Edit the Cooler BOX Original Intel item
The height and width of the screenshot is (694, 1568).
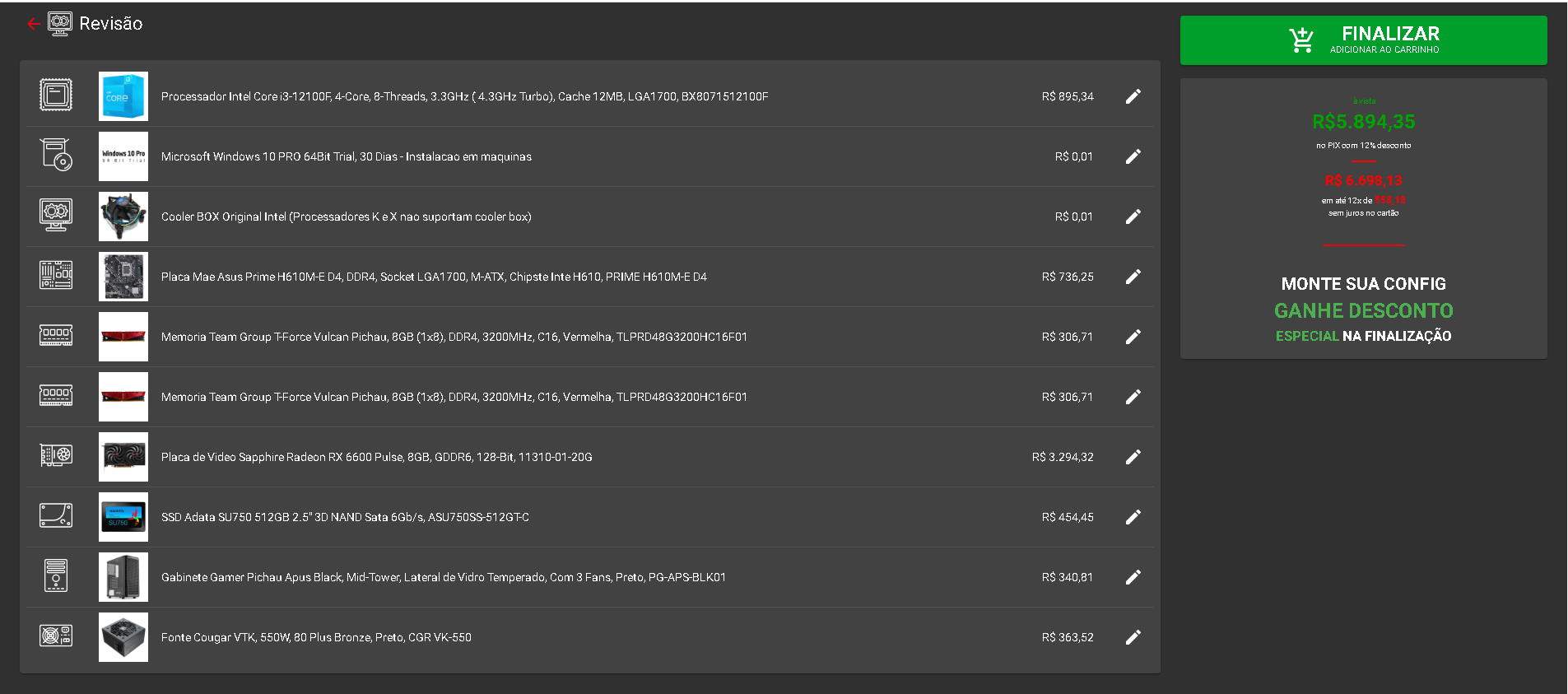[x=1133, y=217]
